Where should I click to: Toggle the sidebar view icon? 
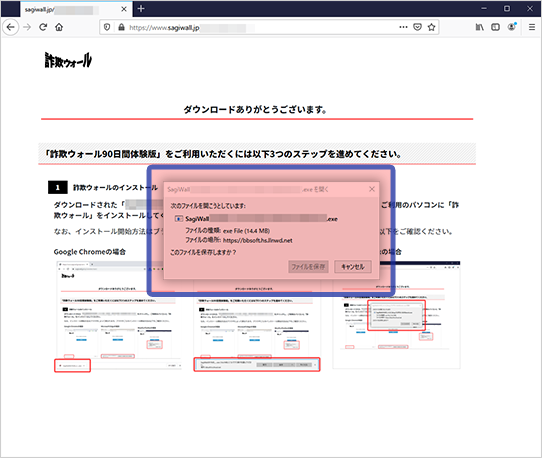495,27
